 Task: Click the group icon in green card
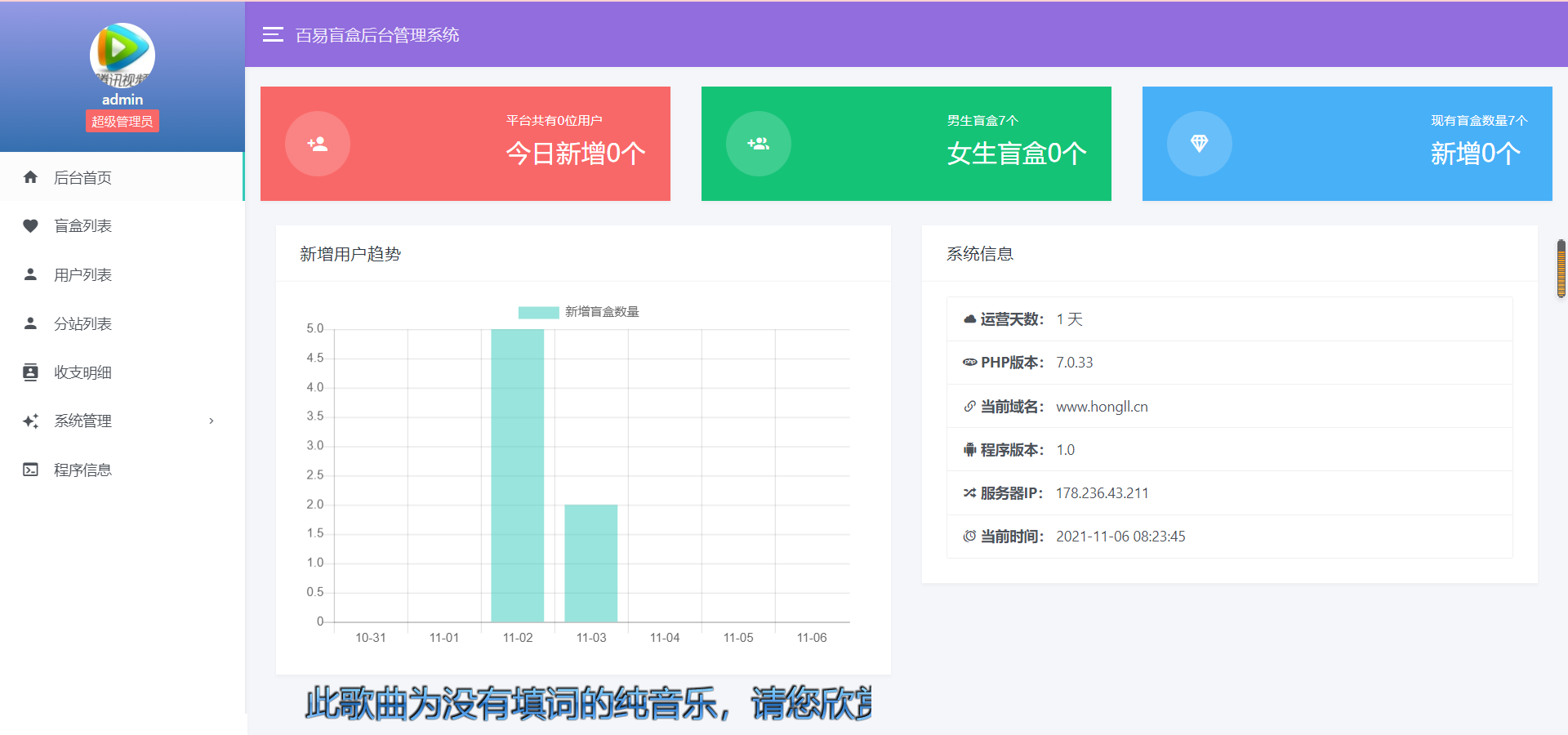tap(758, 144)
